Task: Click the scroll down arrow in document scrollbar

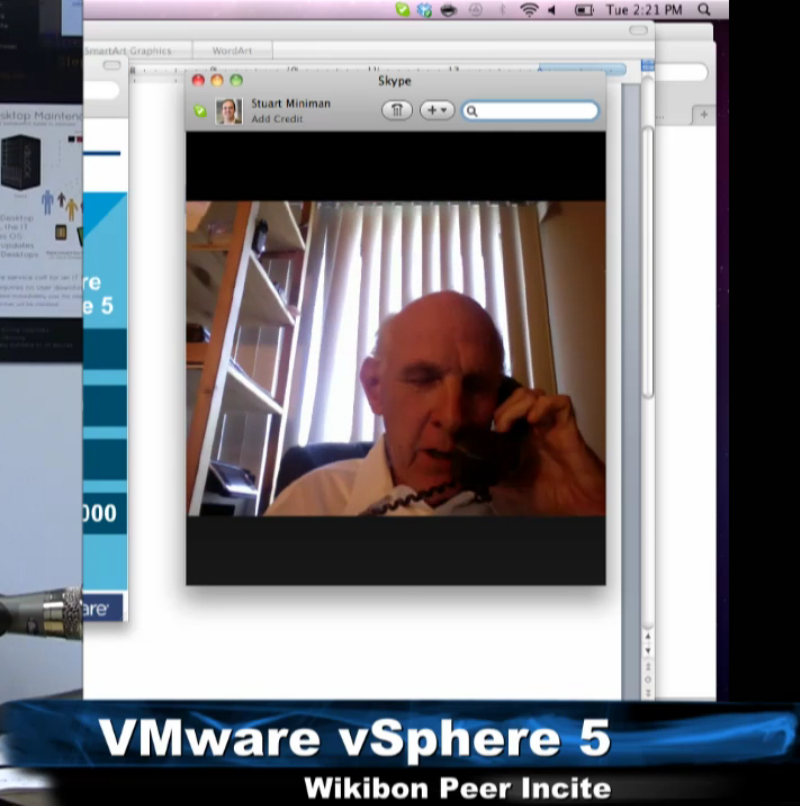Action: point(648,650)
